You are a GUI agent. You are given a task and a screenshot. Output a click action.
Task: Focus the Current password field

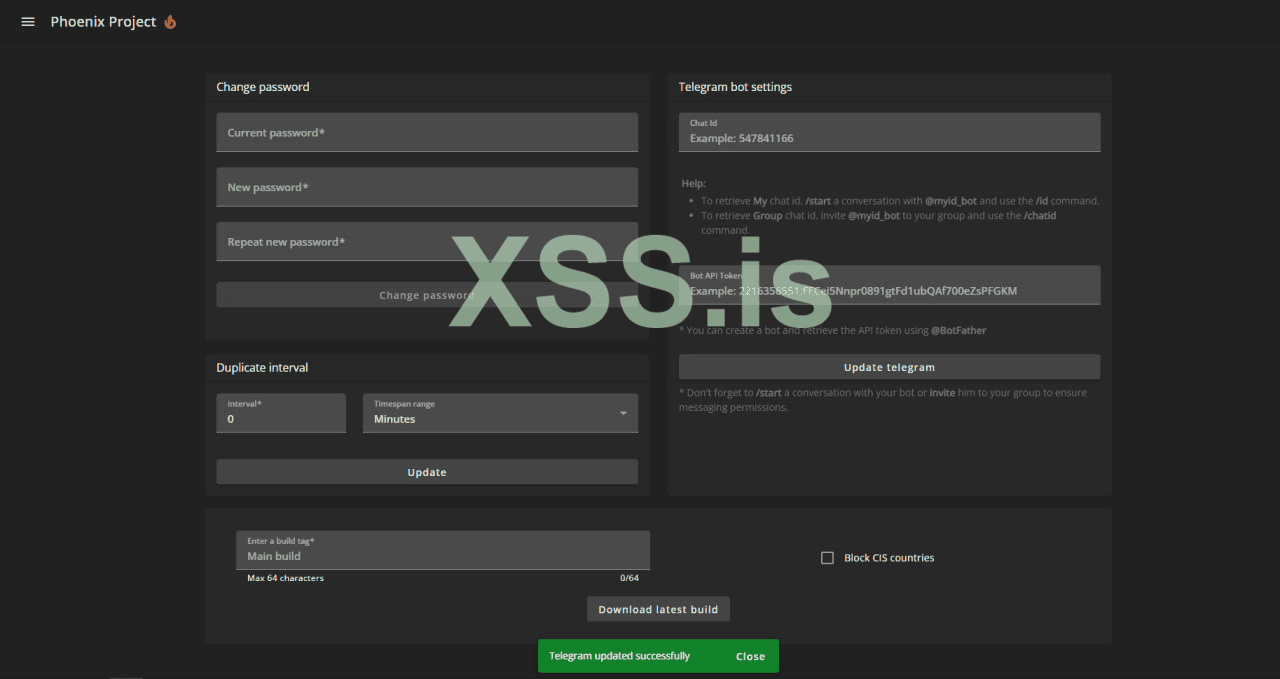tap(427, 132)
